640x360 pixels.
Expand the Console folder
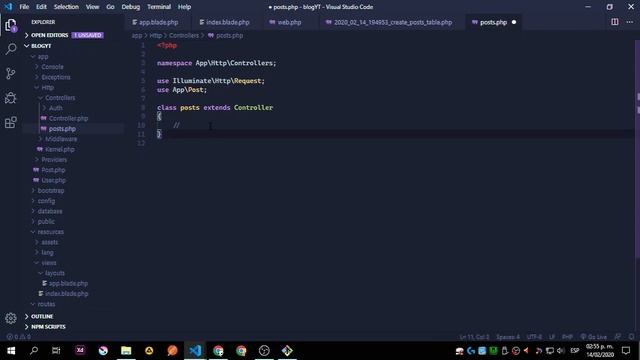point(52,67)
